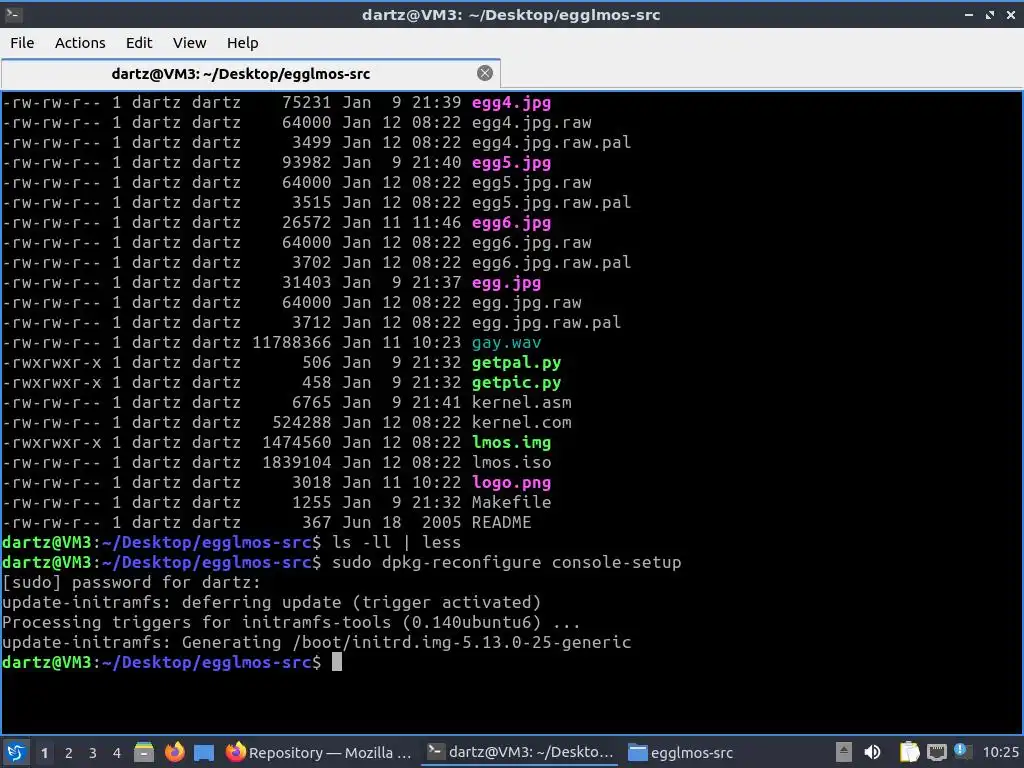This screenshot has height=768, width=1024.
Task: Maximize the terminal window
Action: 990,14
